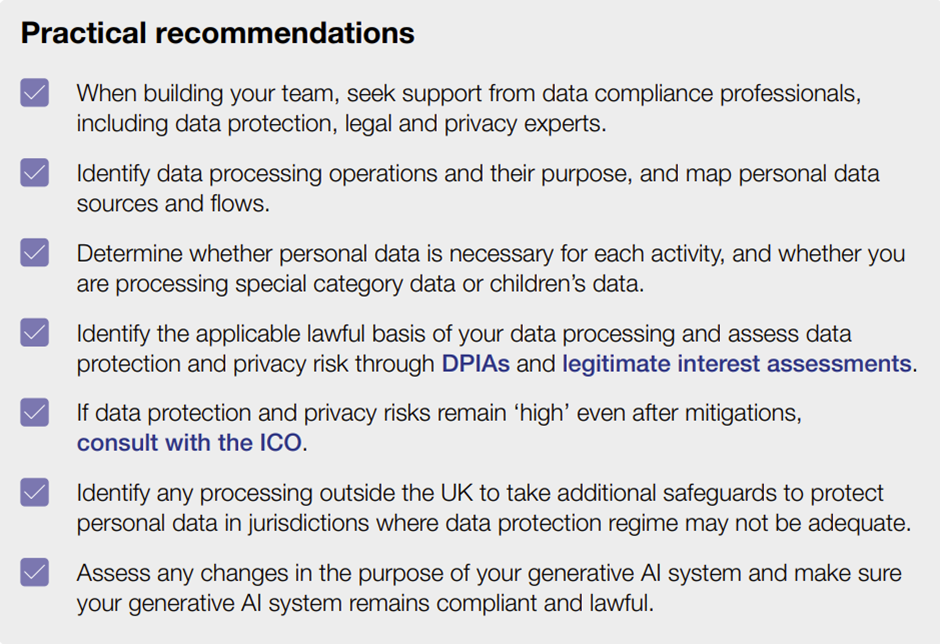Click the checkbox next to 'Determine whether personal data'
The width and height of the screenshot is (940, 644).
coord(35,252)
